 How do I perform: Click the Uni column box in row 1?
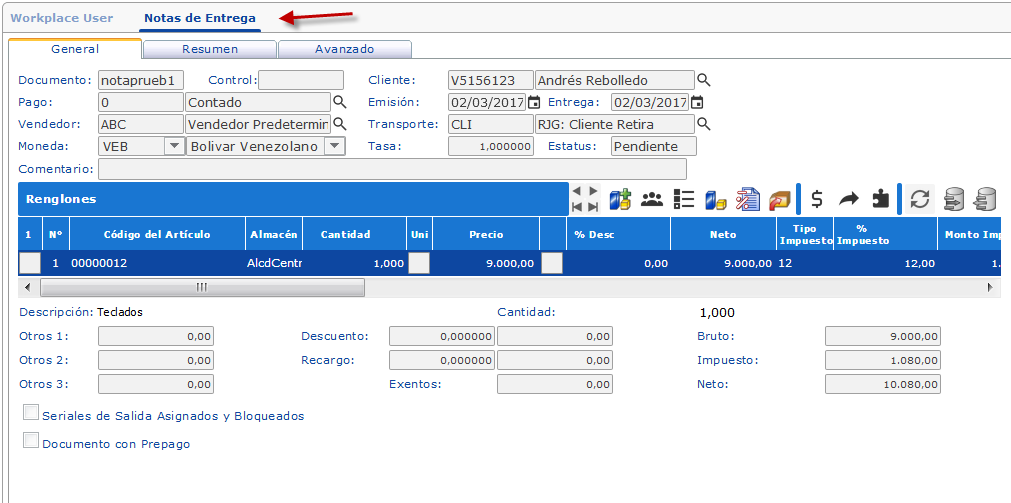pyautogui.click(x=419, y=263)
